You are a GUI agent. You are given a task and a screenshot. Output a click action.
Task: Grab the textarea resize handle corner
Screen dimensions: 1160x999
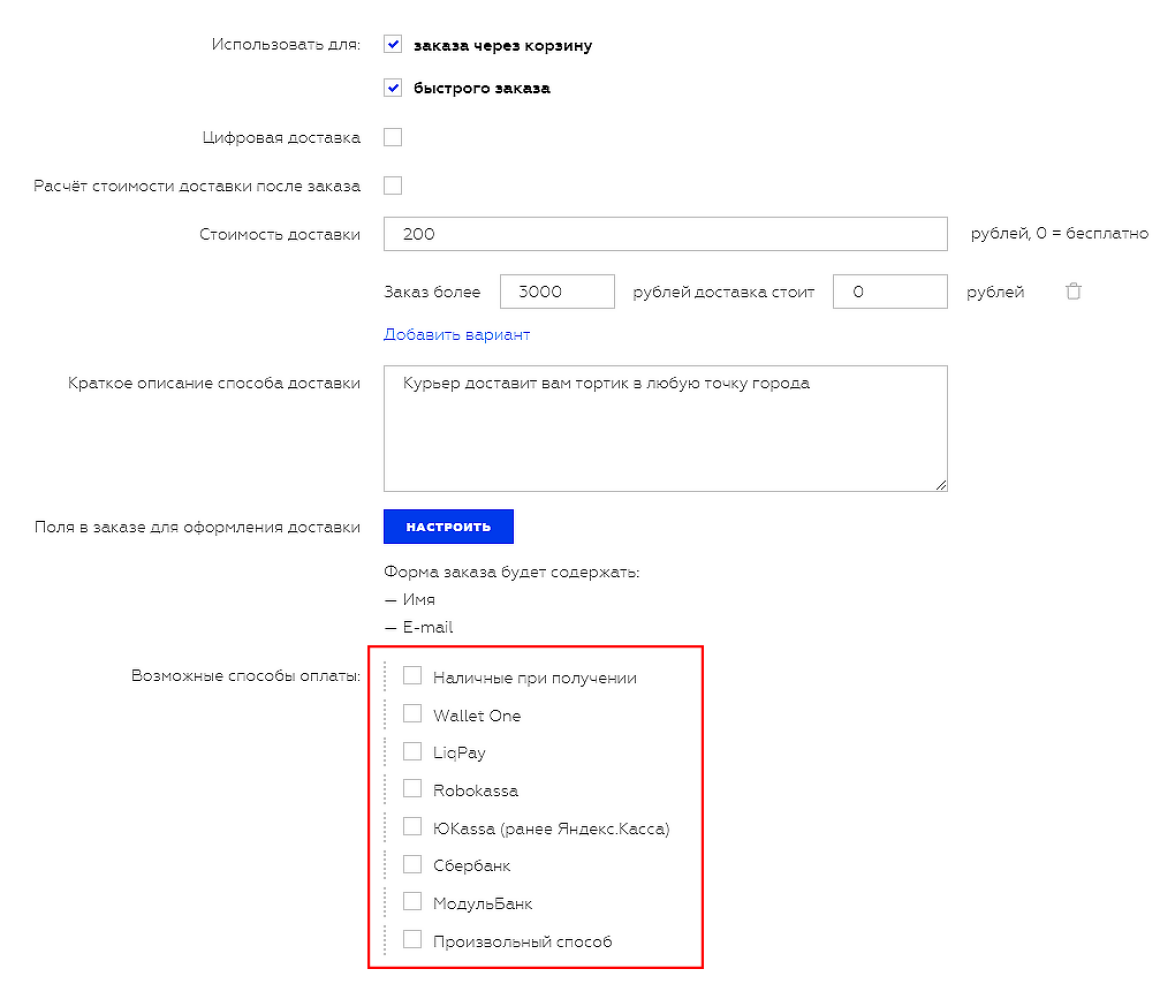click(941, 485)
